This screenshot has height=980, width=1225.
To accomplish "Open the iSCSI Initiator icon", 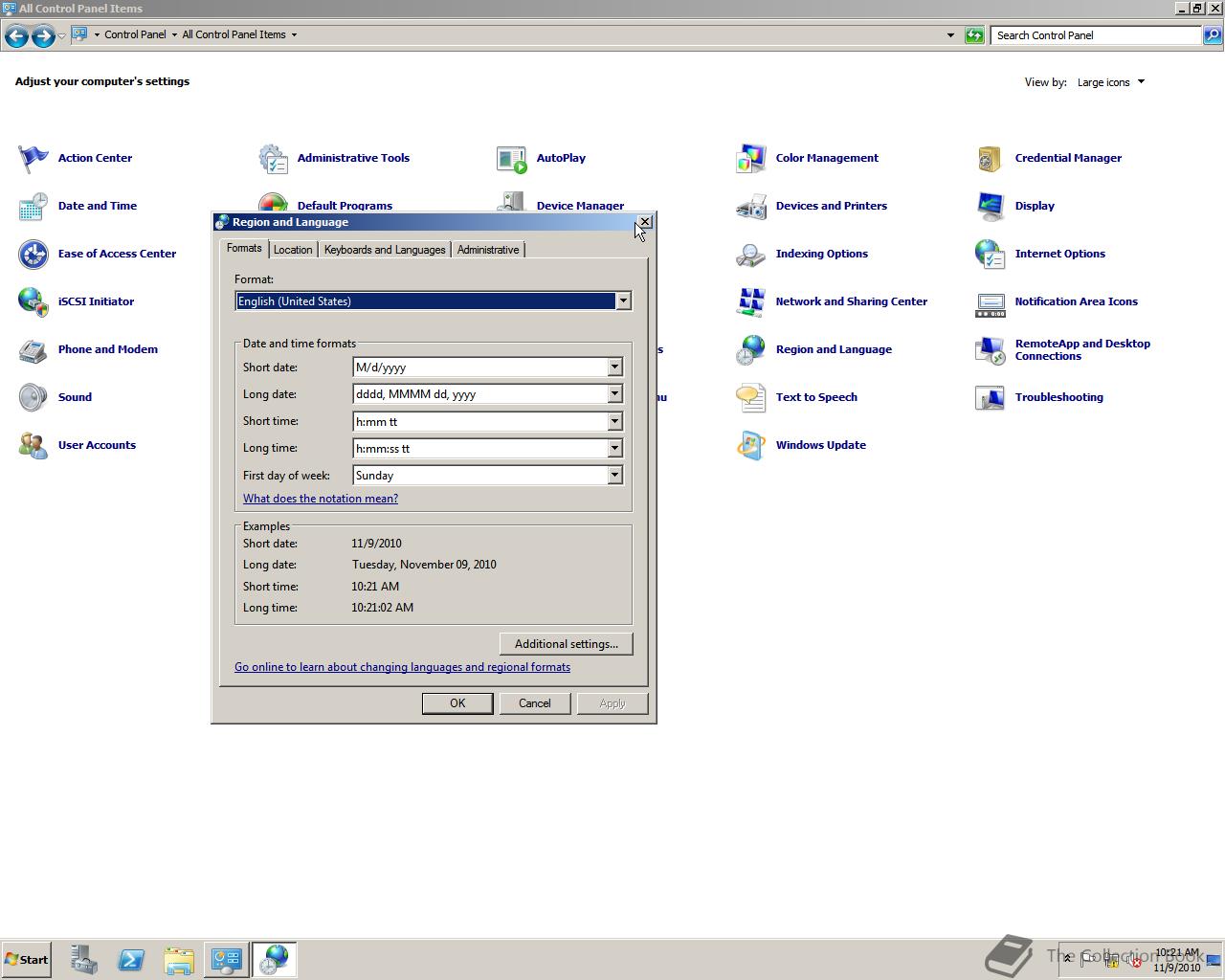I will coord(33,301).
